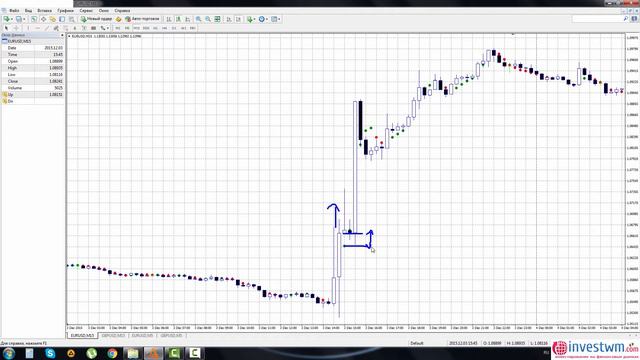Screen dimensions: 640x360
Task: Click the Default profile in status bar
Action: click(x=417, y=343)
